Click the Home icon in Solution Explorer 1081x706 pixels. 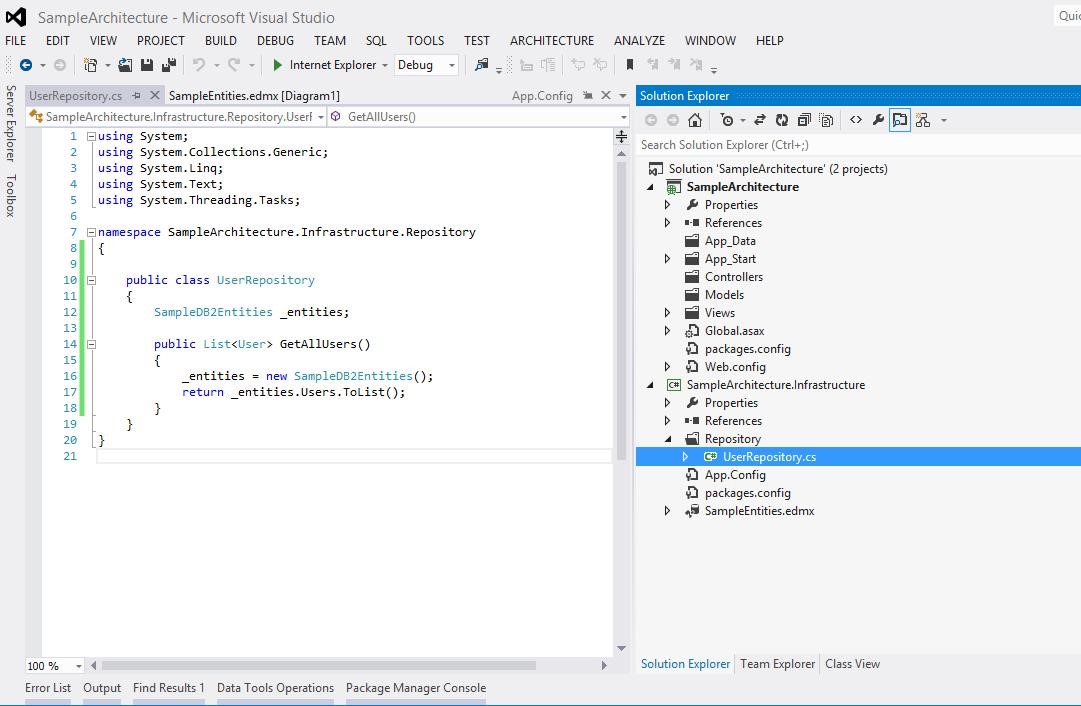click(695, 120)
